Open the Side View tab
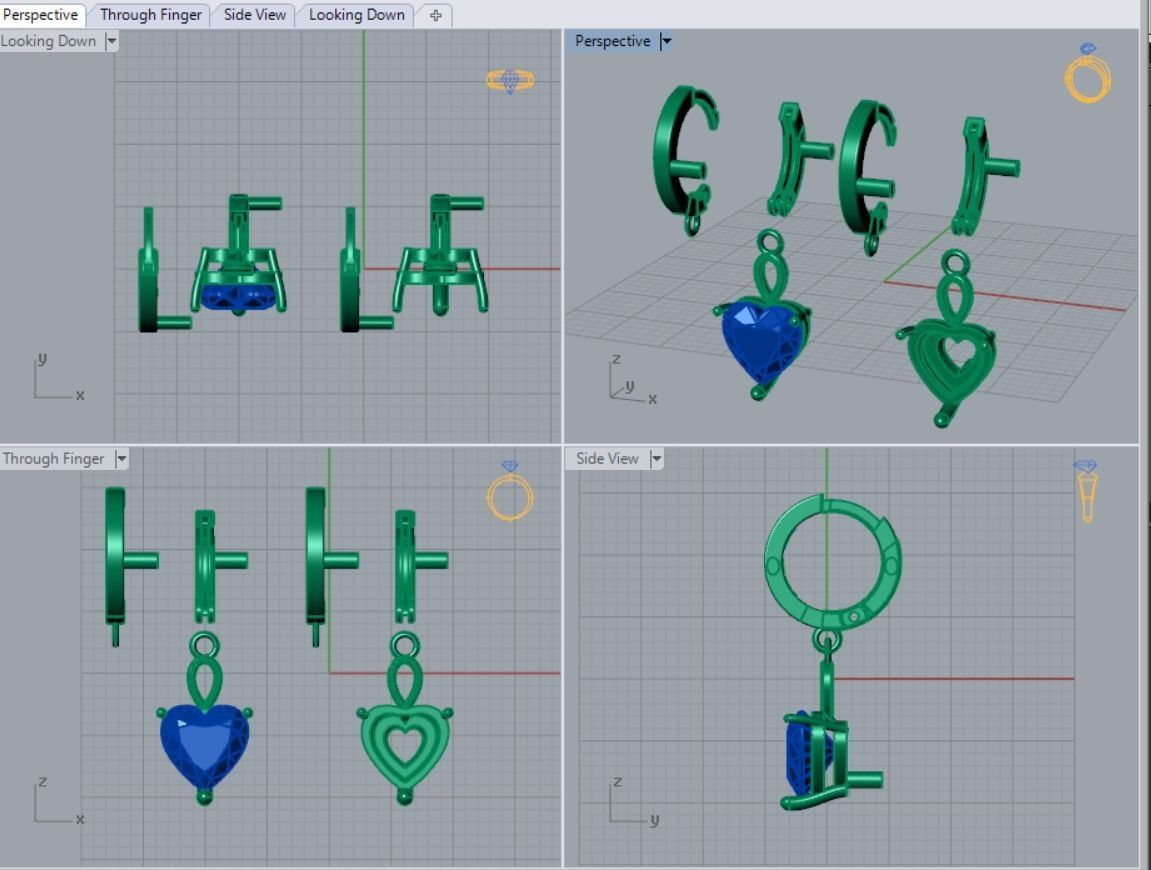This screenshot has width=1151, height=870. coord(254,15)
